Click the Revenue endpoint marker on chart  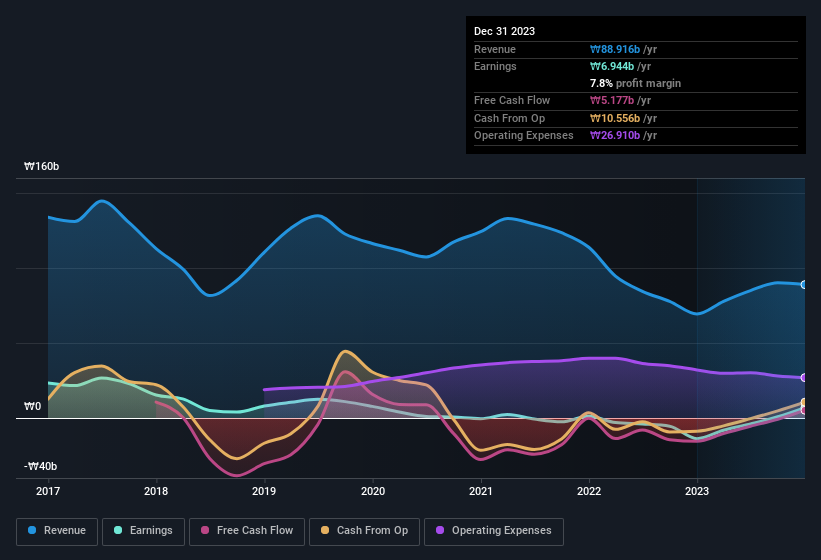[804, 285]
